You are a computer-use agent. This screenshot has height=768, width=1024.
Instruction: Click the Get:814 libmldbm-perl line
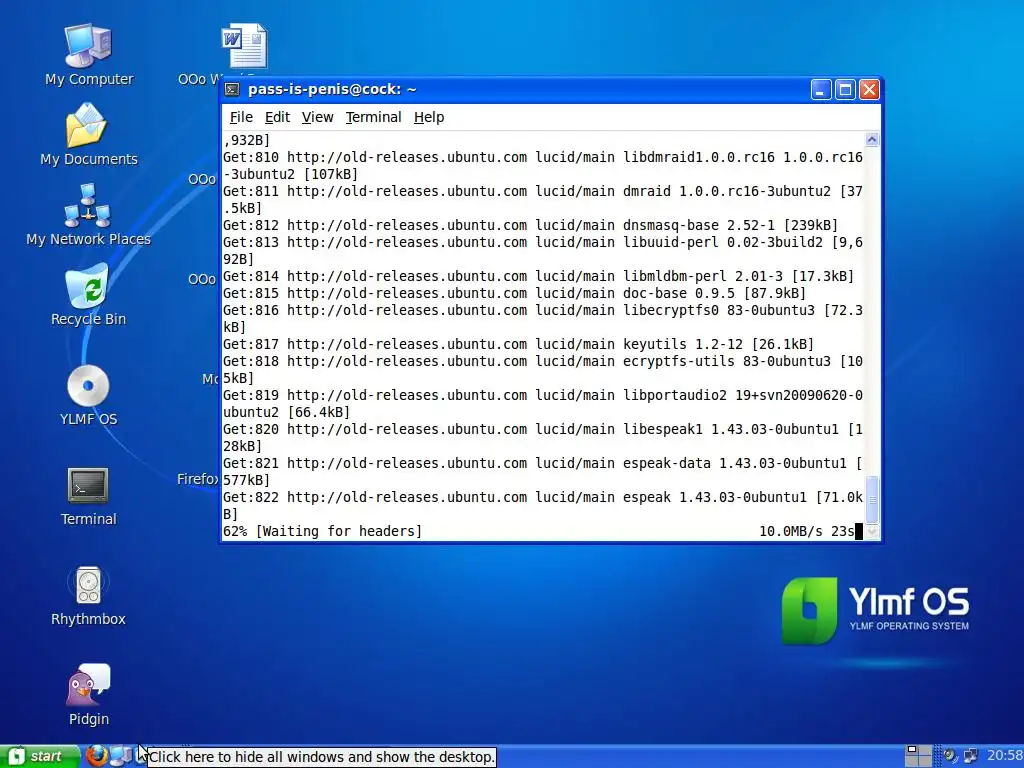click(539, 276)
